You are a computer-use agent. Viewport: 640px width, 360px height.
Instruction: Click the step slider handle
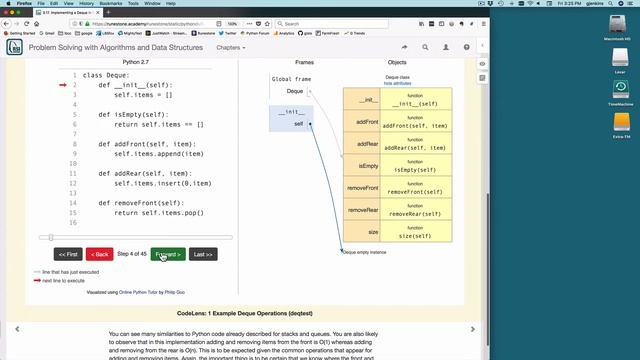point(51,237)
